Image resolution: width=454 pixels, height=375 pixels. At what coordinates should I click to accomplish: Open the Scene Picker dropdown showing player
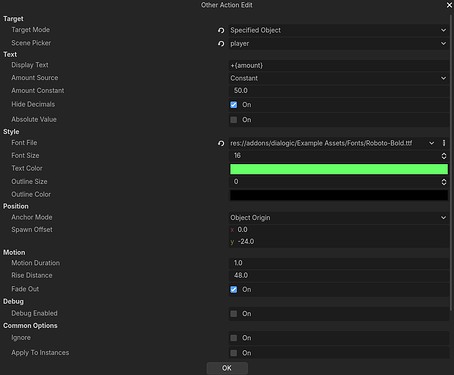pyautogui.click(x=339, y=44)
